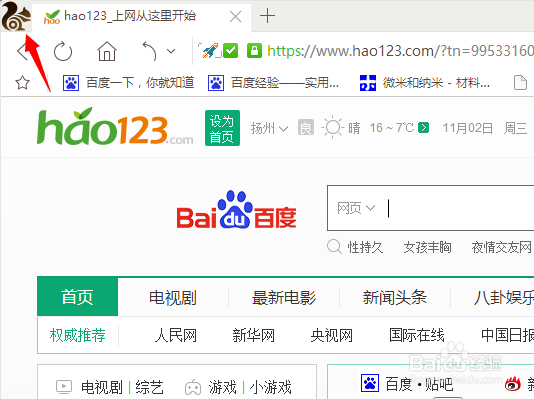Click the bookmark star icon
The width and height of the screenshot is (534, 399).
22,82
